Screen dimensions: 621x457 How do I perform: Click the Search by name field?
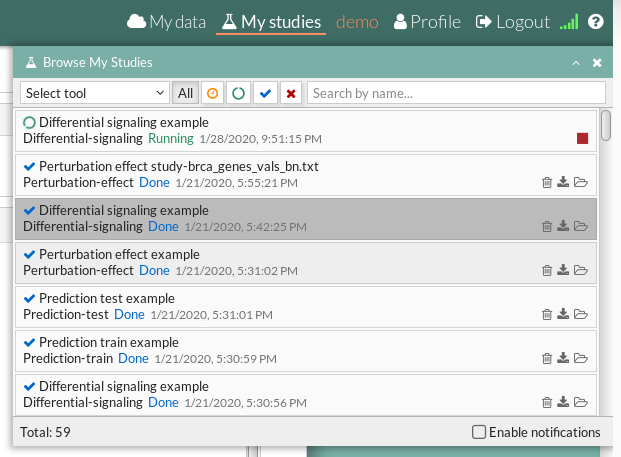[x=456, y=93]
